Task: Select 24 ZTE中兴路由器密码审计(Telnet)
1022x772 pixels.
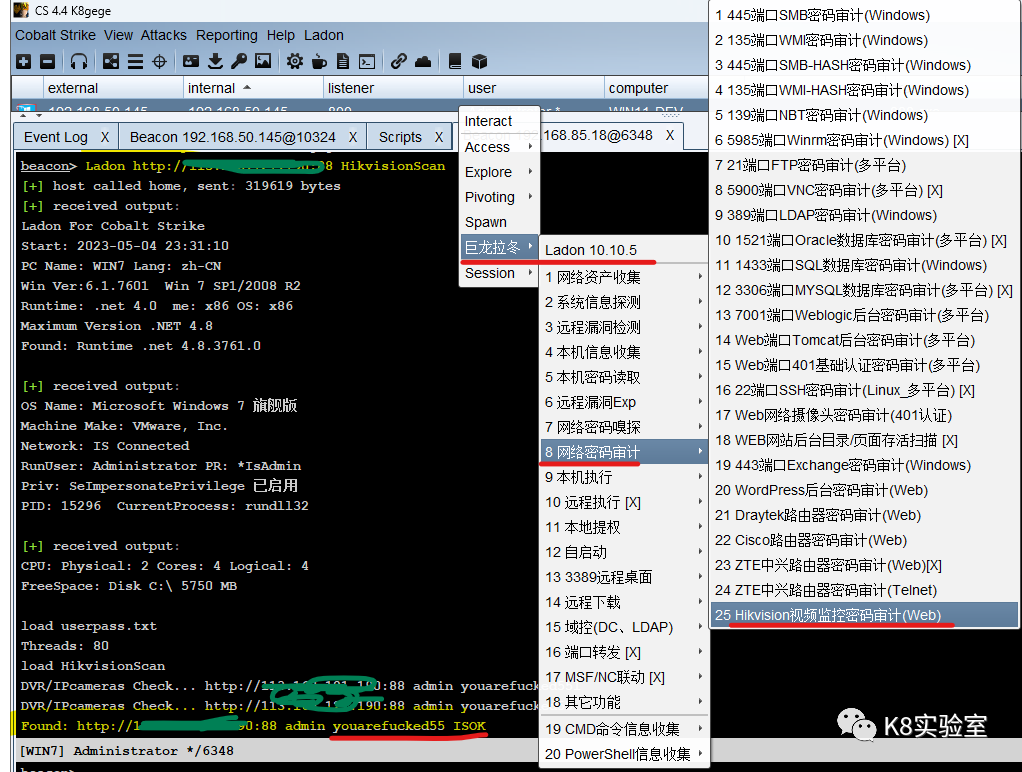Action: point(864,590)
